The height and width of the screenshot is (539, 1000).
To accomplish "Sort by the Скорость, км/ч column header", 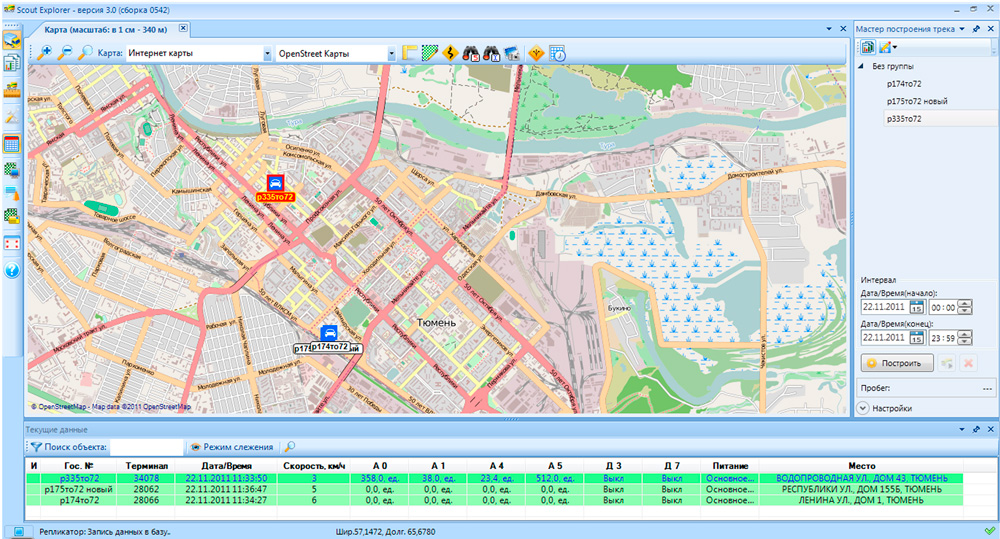I will (314, 466).
